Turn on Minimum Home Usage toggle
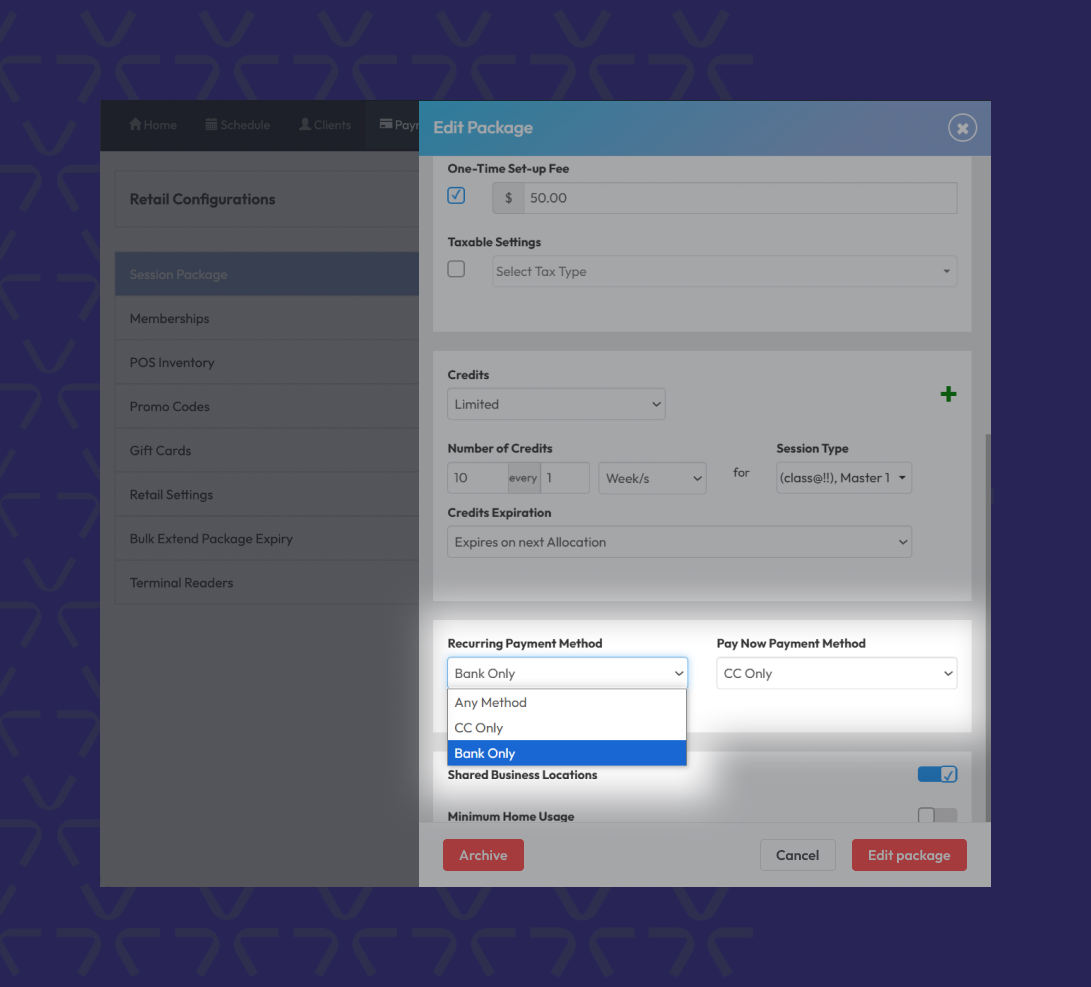Viewport: 1091px width, 987px height. click(937, 816)
